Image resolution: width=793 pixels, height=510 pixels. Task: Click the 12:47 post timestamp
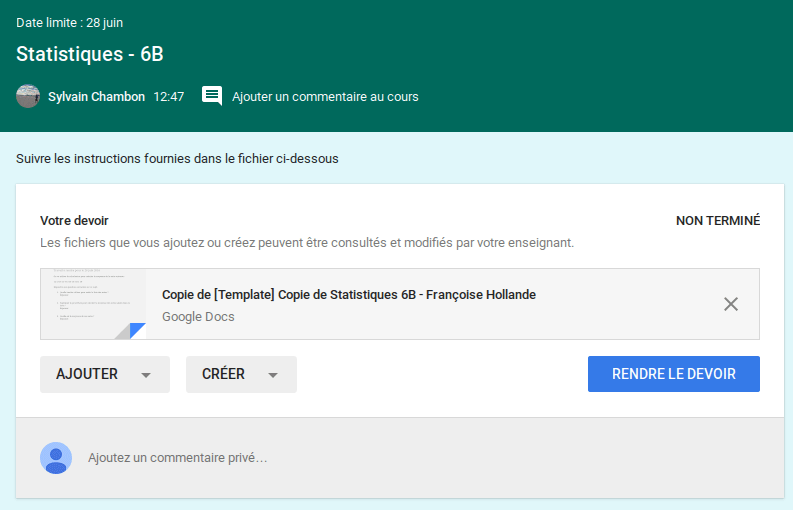168,97
